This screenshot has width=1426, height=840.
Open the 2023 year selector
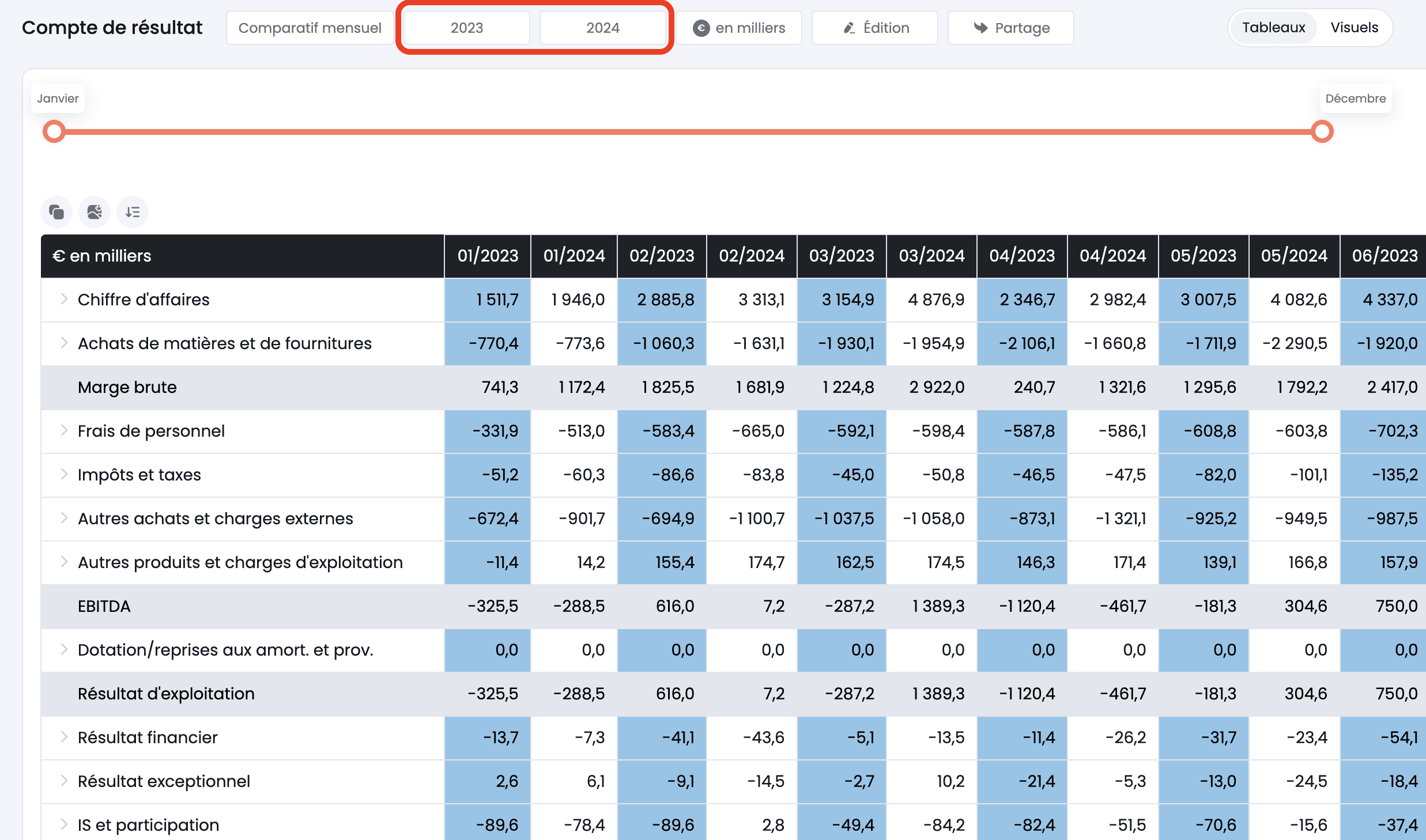point(466,28)
